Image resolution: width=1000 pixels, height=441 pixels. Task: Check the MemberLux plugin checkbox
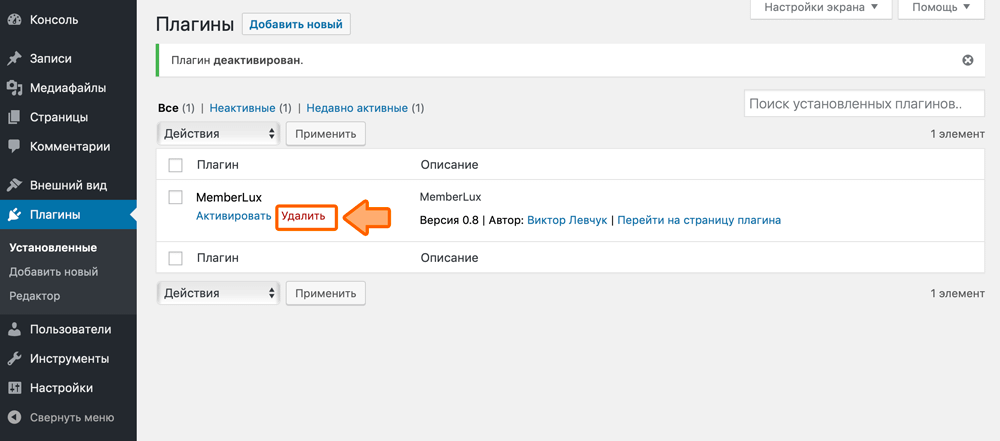[x=176, y=198]
